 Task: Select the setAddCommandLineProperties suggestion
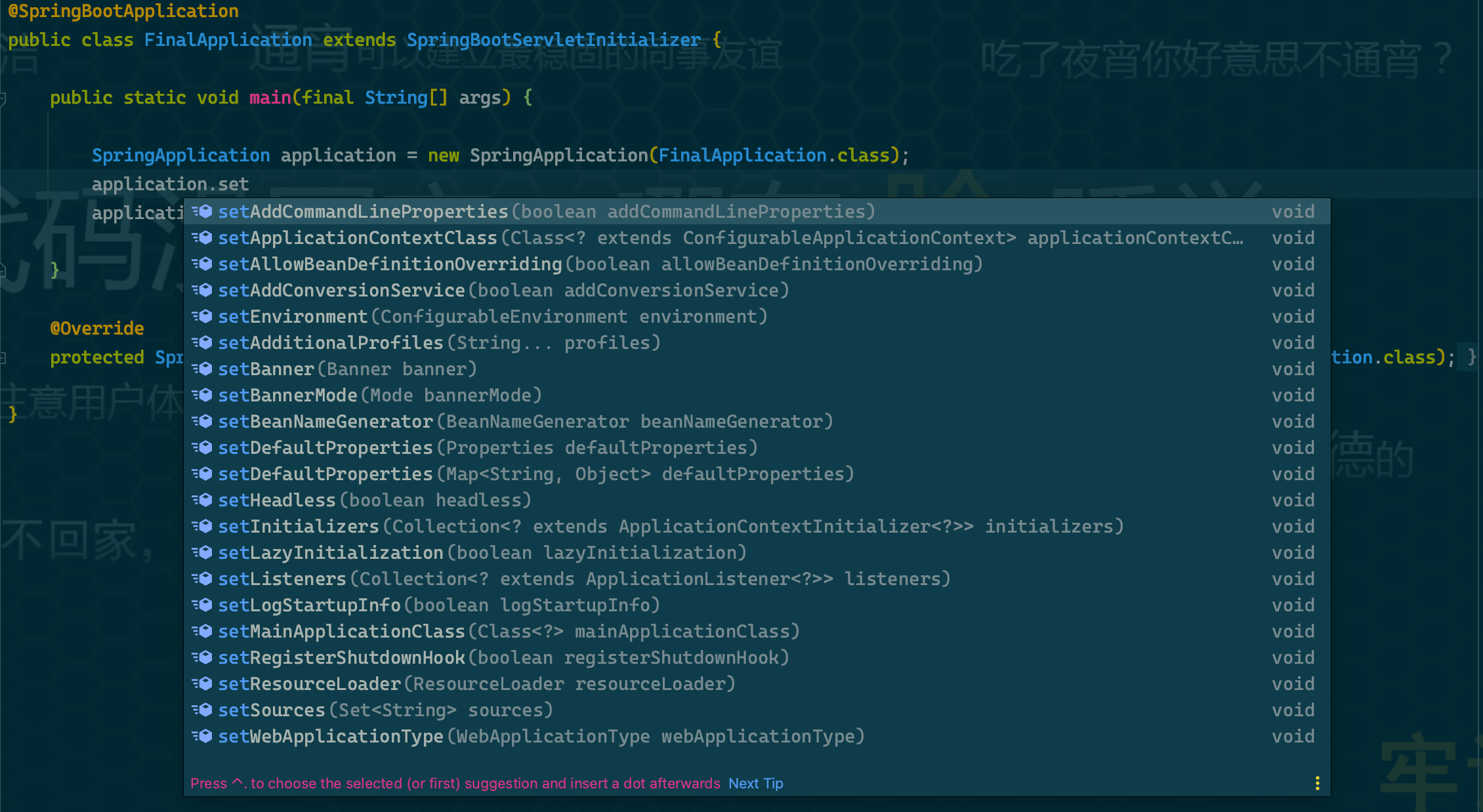pyautogui.click(x=757, y=211)
